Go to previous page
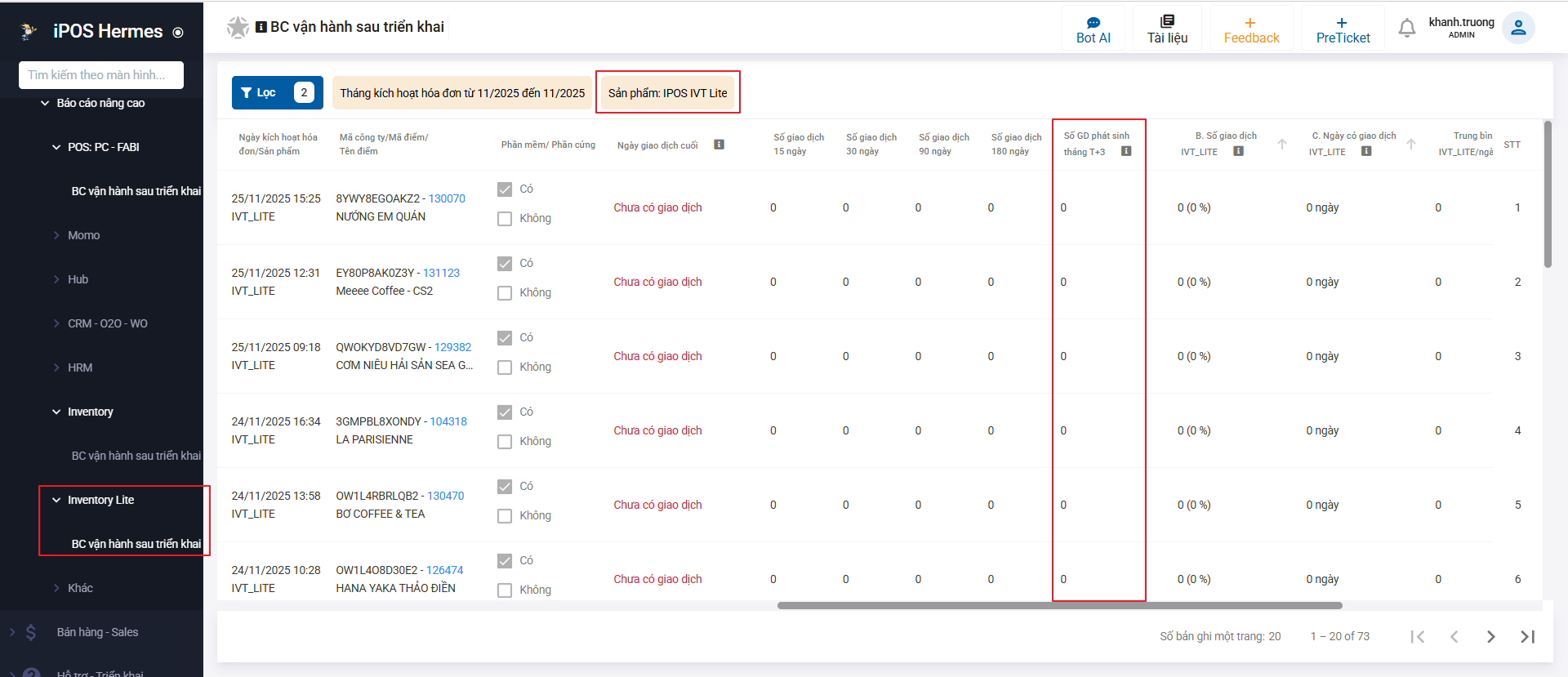 pos(1454,637)
